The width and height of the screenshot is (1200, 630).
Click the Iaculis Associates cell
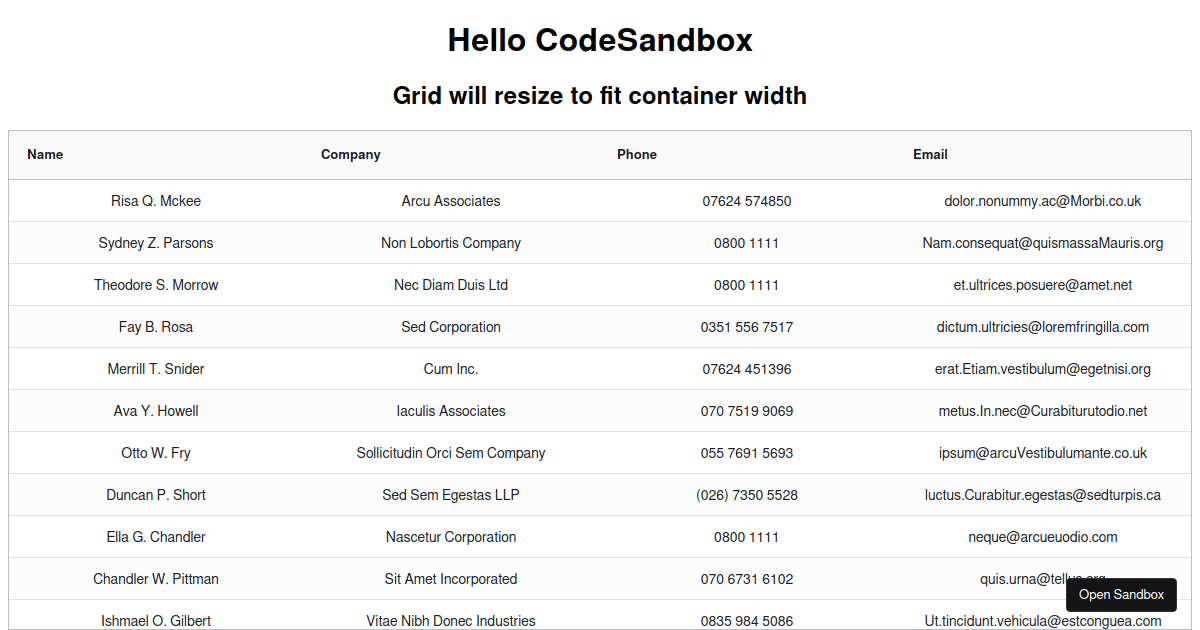tap(451, 411)
